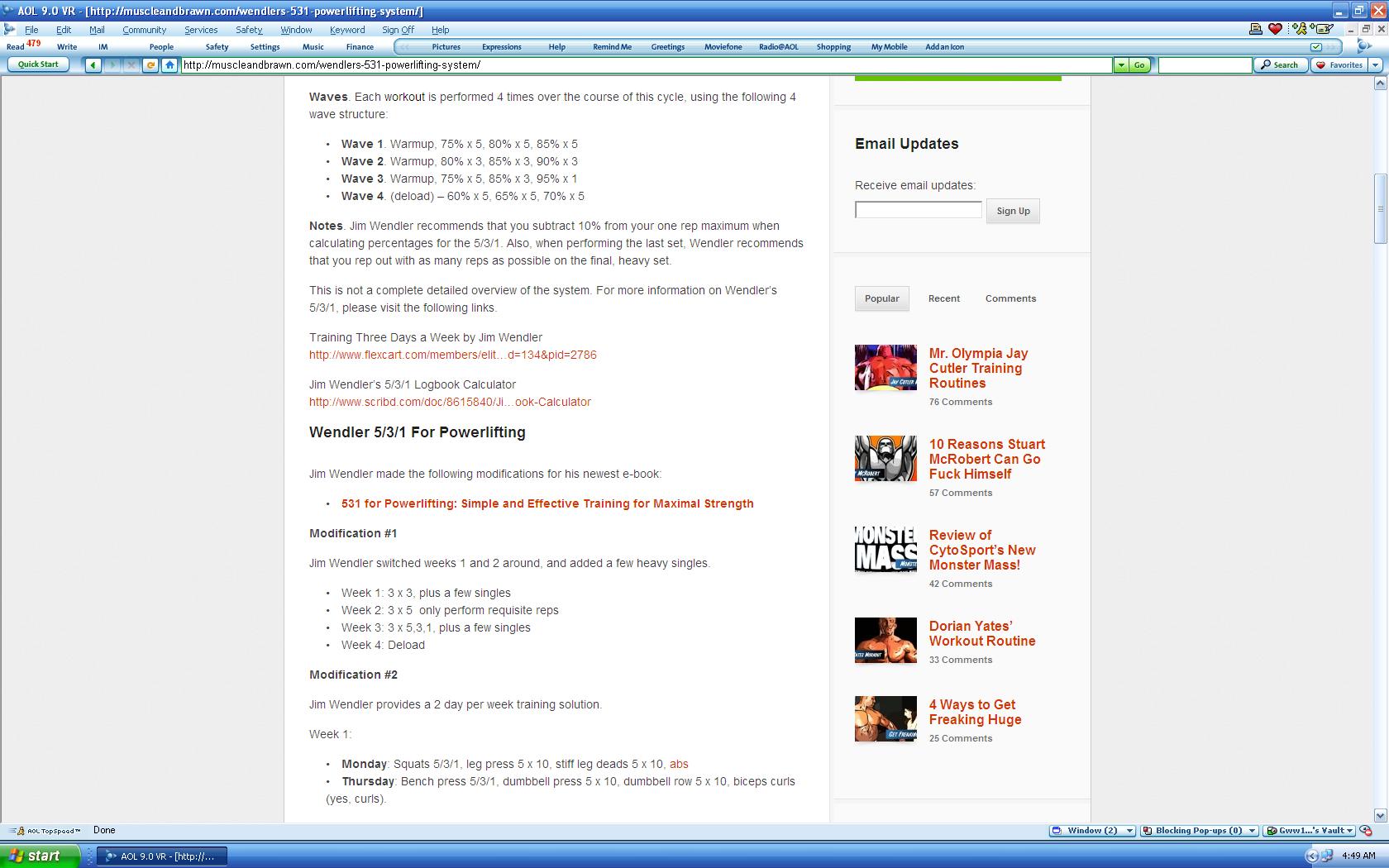The width and height of the screenshot is (1389, 868).
Task: Open the Edit menu
Action: point(64,30)
